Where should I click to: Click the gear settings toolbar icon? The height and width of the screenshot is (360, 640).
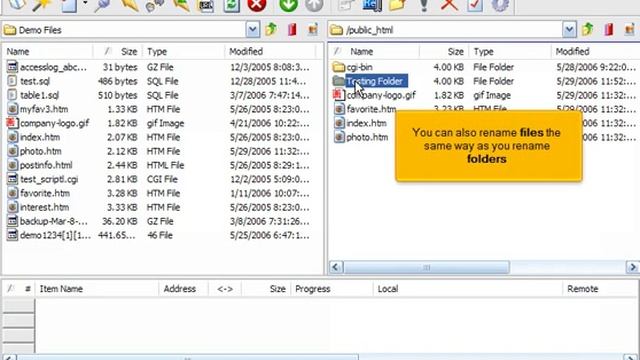coord(500,5)
